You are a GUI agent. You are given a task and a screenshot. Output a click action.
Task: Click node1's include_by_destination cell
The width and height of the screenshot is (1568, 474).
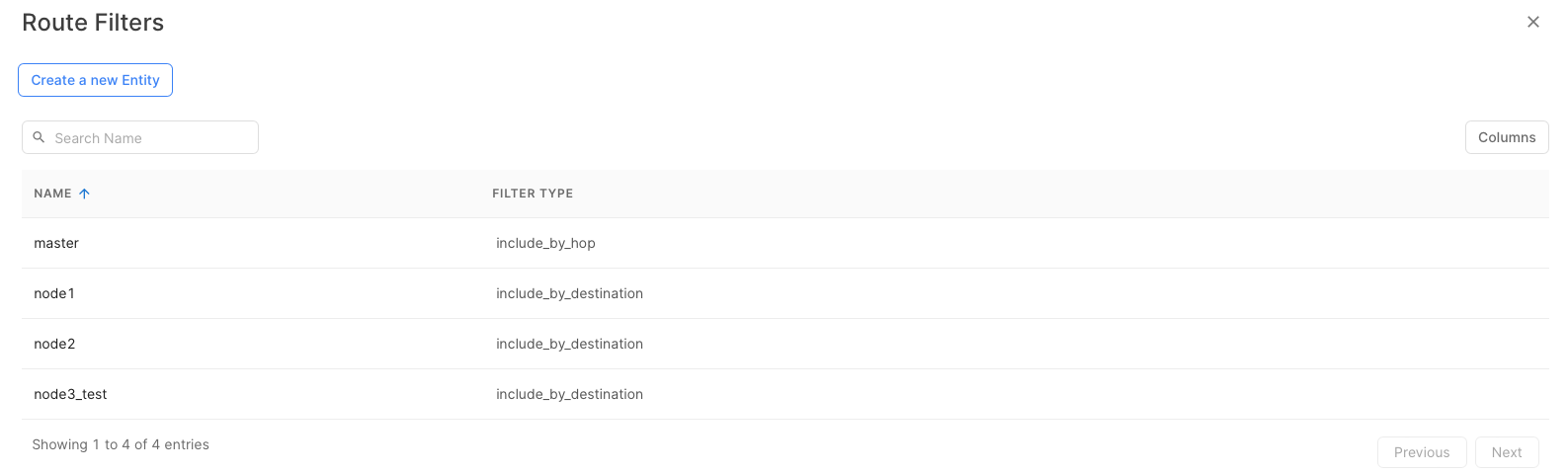(x=569, y=293)
